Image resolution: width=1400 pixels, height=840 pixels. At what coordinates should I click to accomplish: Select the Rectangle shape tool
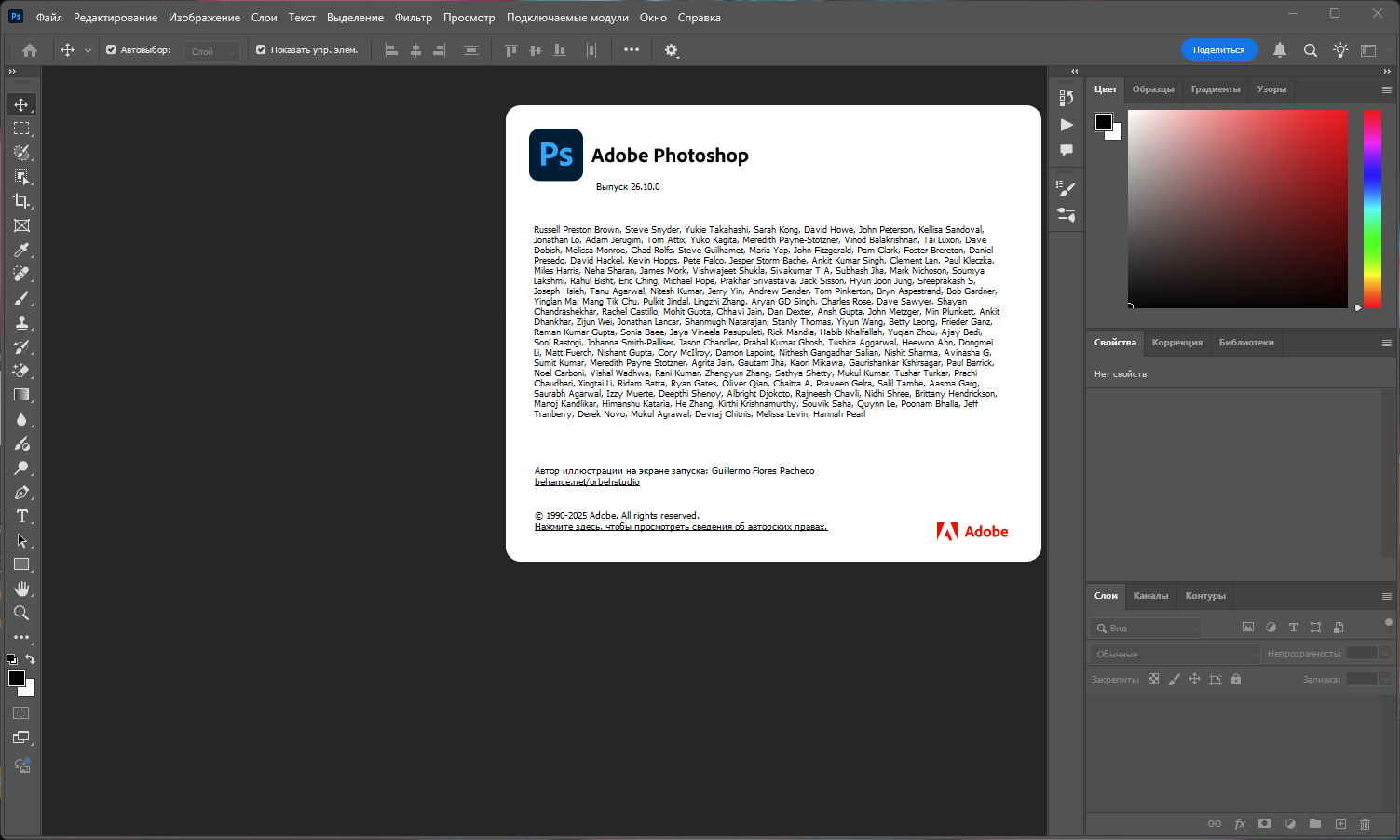[x=21, y=564]
